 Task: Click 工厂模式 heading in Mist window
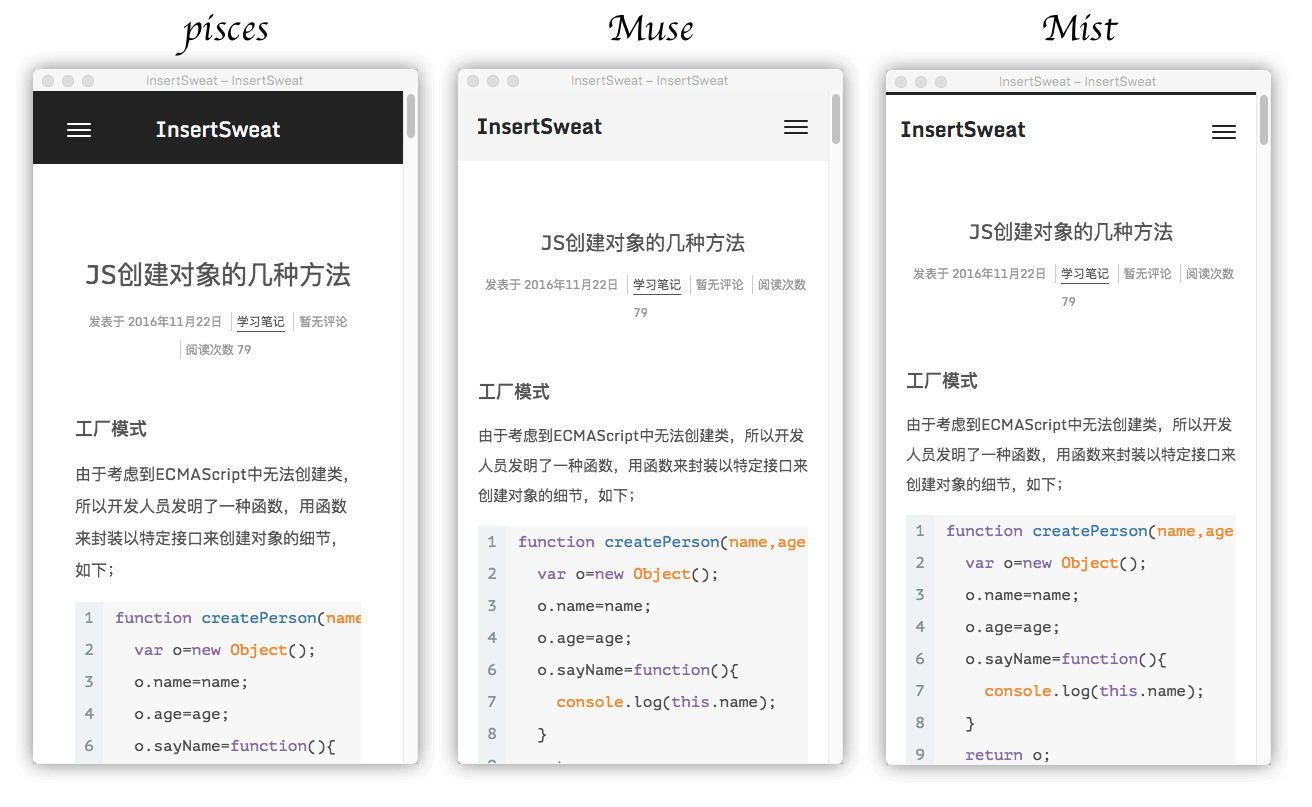coord(942,381)
